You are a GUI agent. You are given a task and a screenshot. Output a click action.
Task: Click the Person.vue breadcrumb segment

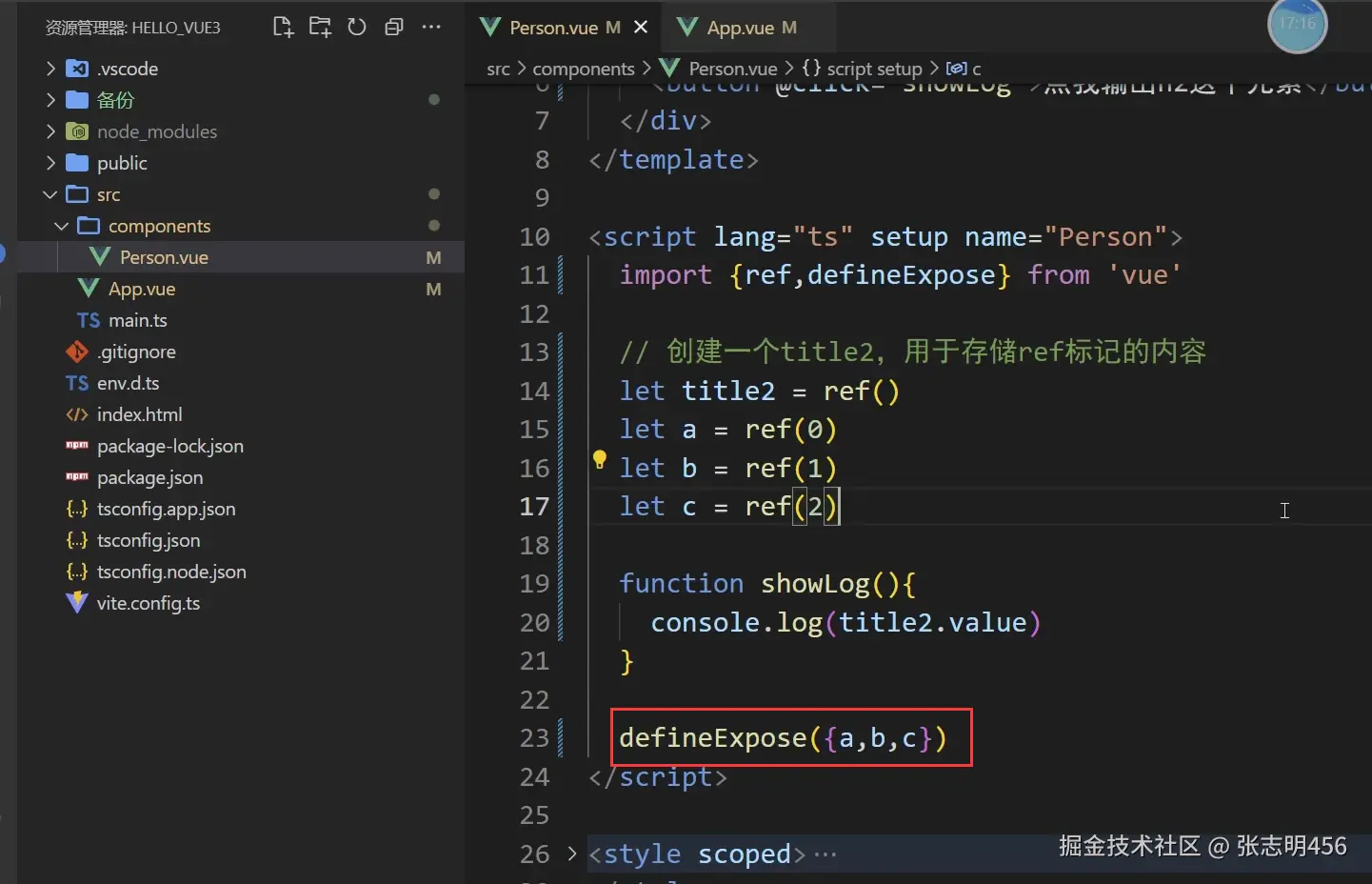click(733, 69)
